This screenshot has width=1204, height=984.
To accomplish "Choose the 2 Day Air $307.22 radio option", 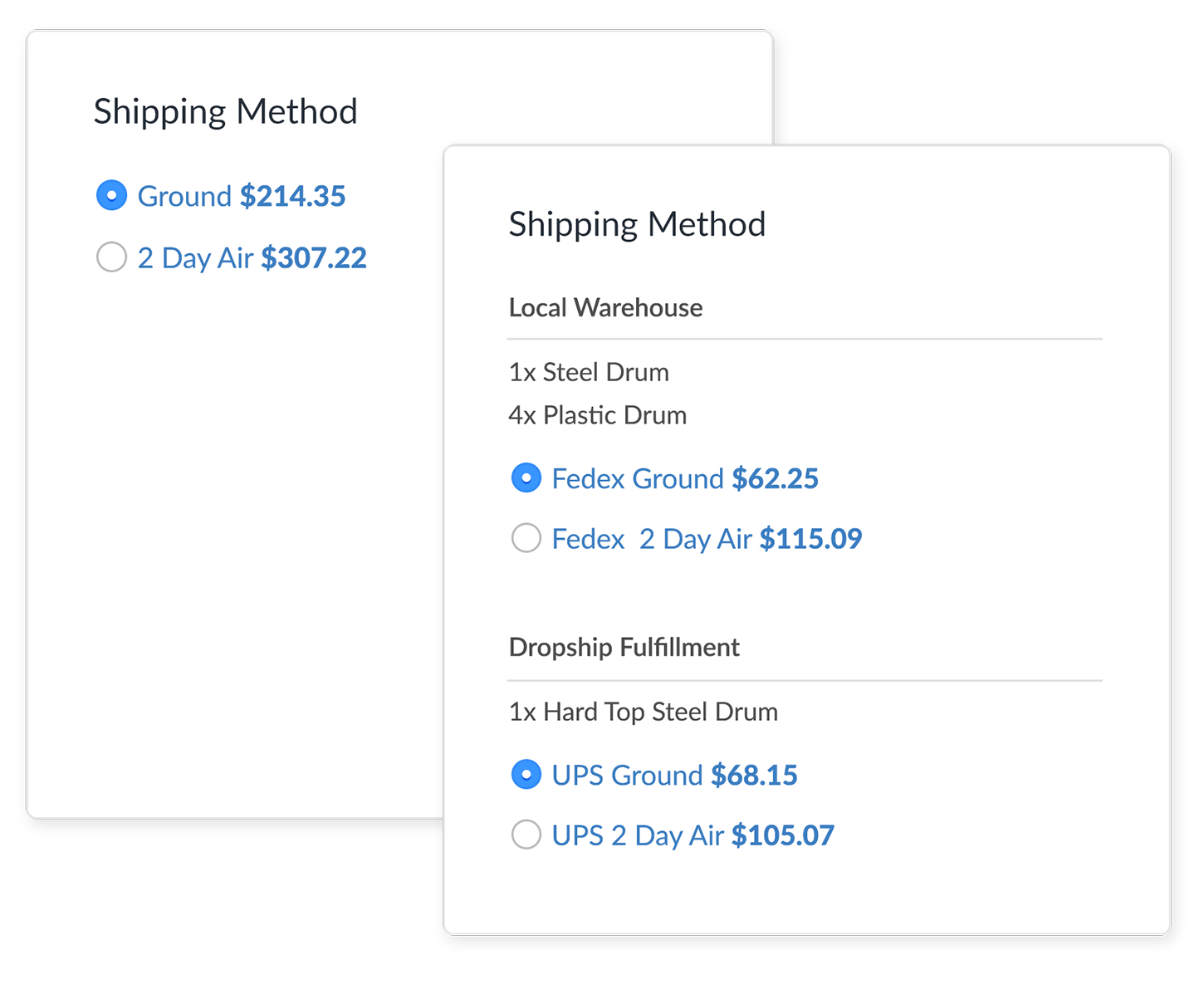I will pyautogui.click(x=111, y=257).
